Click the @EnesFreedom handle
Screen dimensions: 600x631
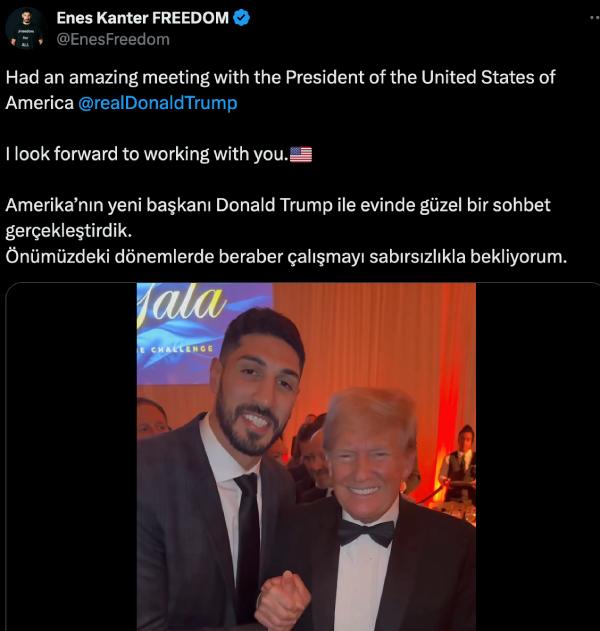[x=113, y=39]
